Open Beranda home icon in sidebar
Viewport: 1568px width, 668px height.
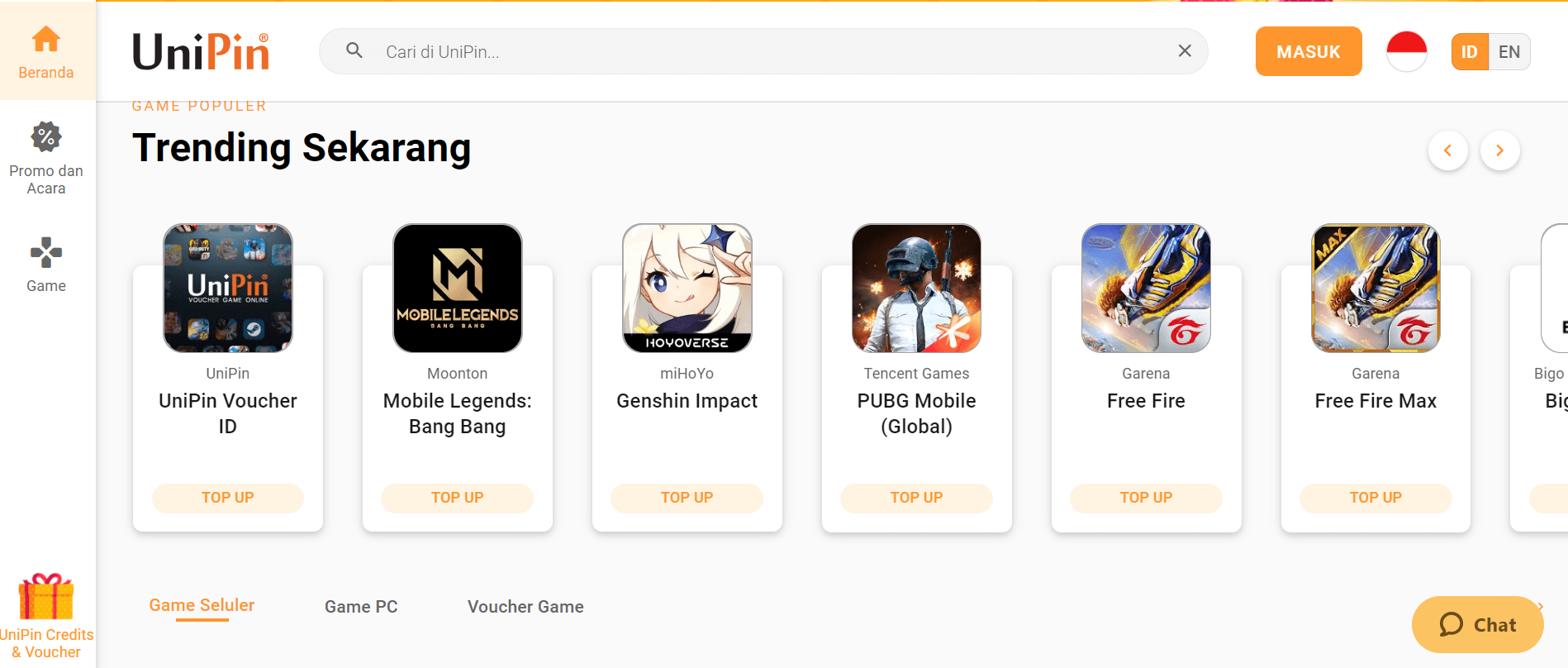tap(46, 39)
